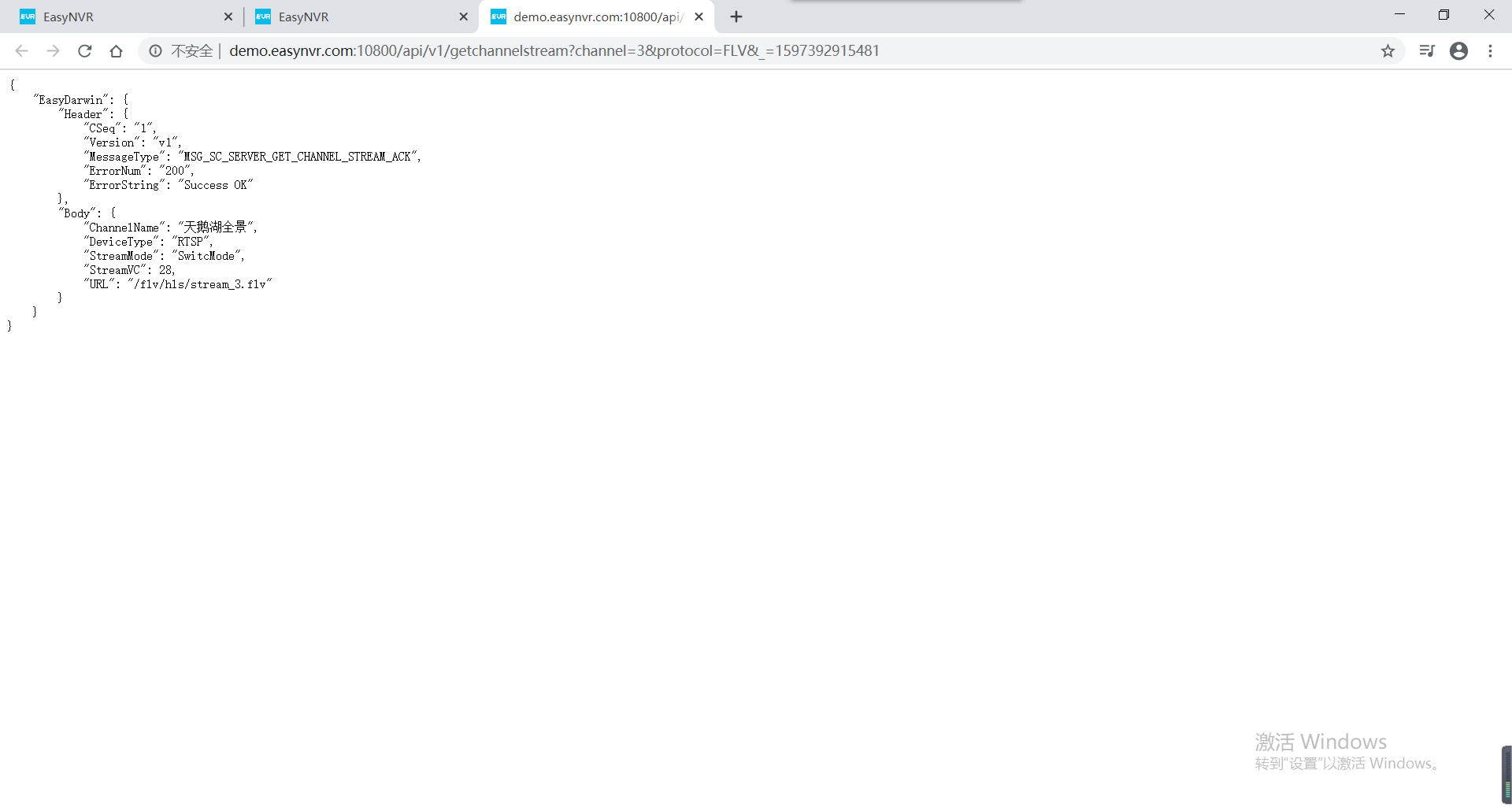Minimize the browser window
Image resolution: width=1512 pixels, height=811 pixels.
coord(1399,15)
